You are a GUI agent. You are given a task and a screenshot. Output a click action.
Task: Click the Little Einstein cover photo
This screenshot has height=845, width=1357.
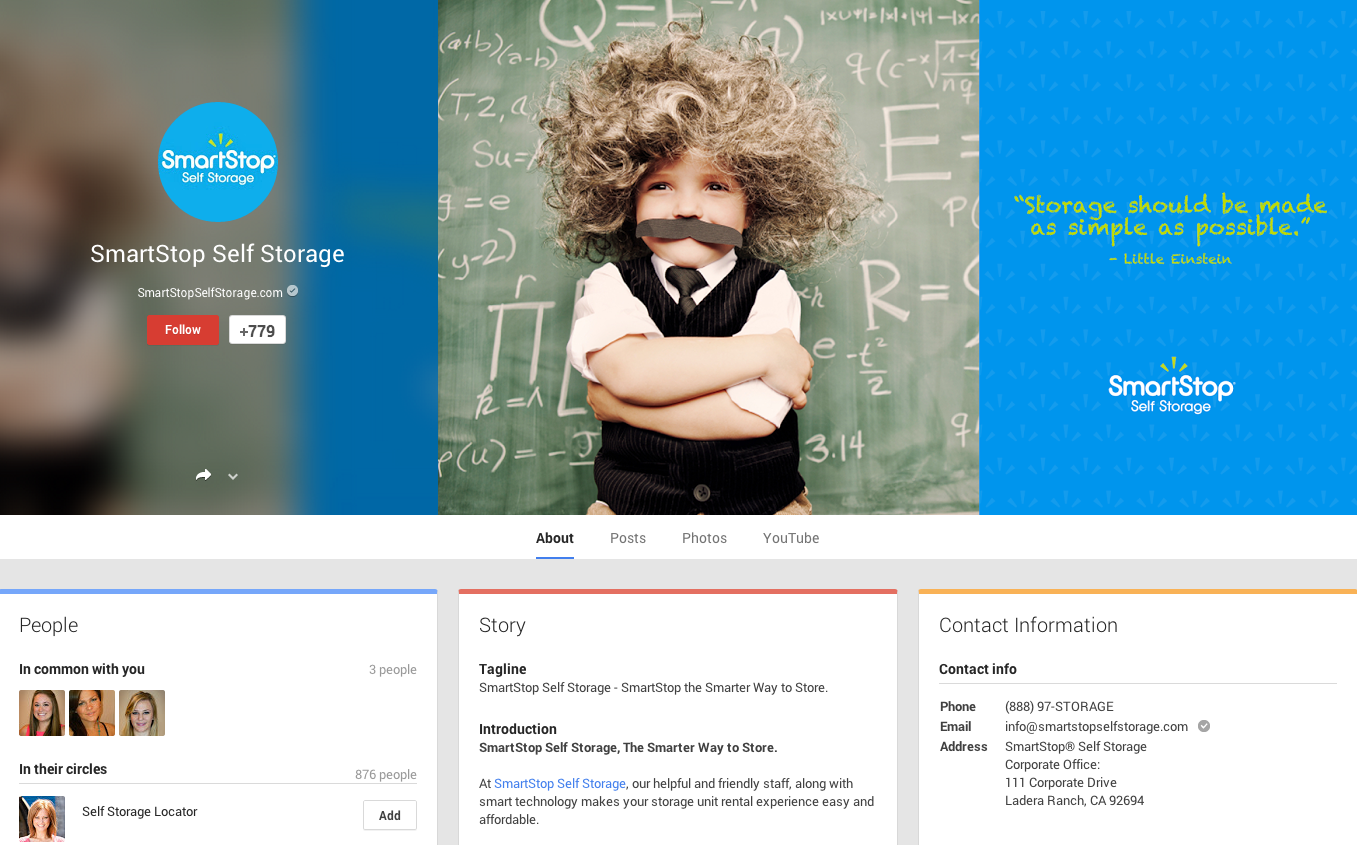tap(708, 257)
